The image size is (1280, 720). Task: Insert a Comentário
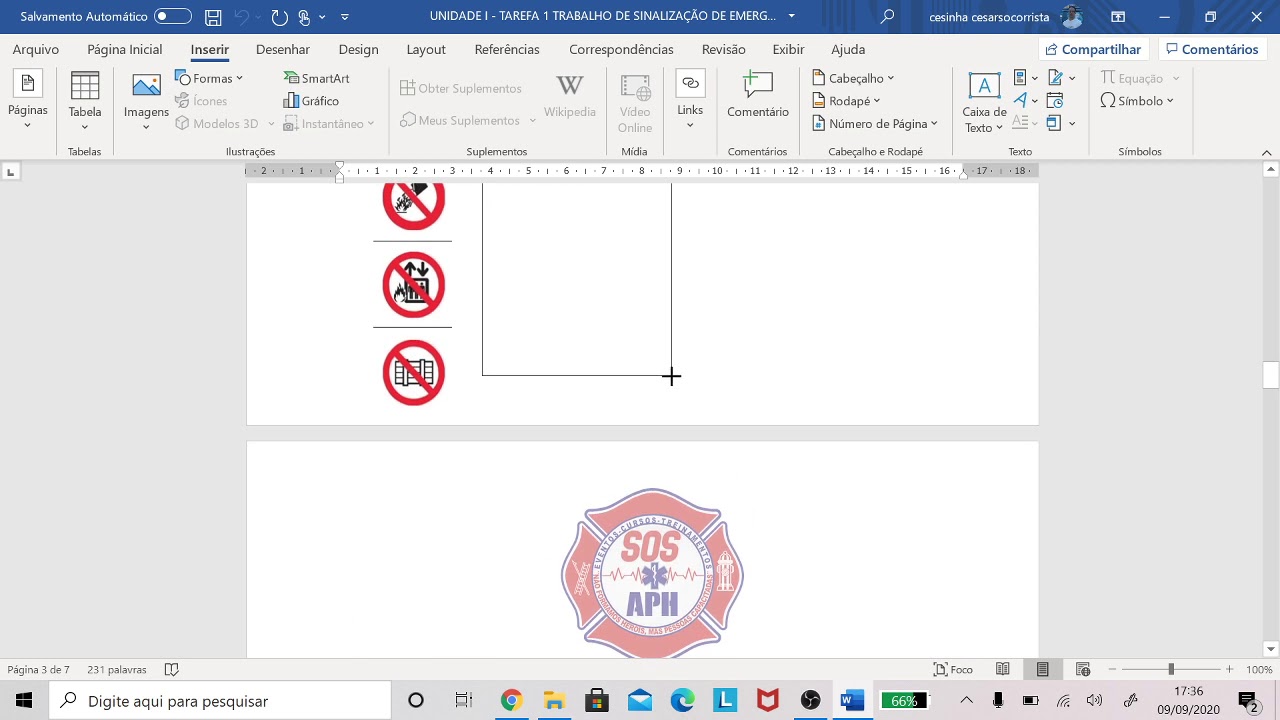[x=758, y=96]
